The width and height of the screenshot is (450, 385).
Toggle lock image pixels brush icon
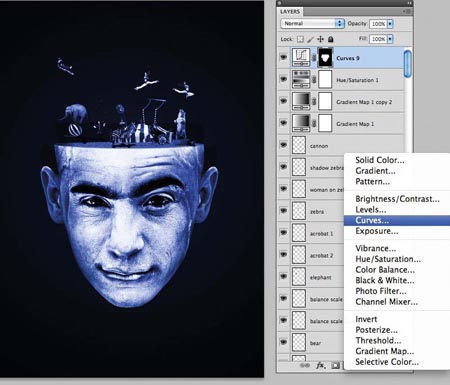click(x=310, y=39)
